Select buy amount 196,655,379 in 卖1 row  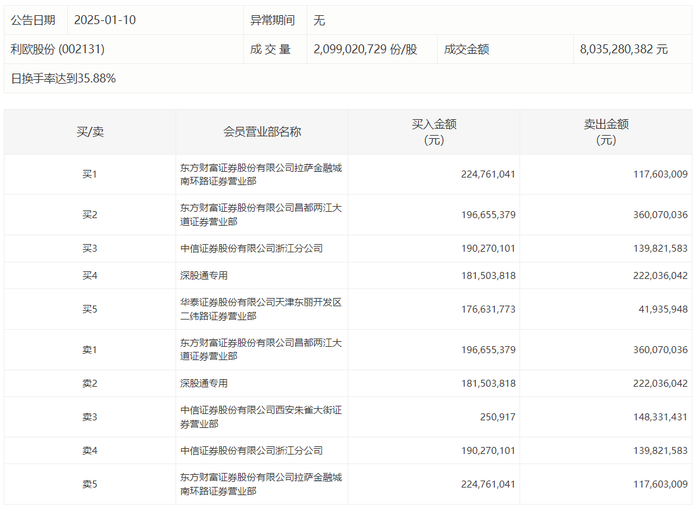[x=488, y=350]
